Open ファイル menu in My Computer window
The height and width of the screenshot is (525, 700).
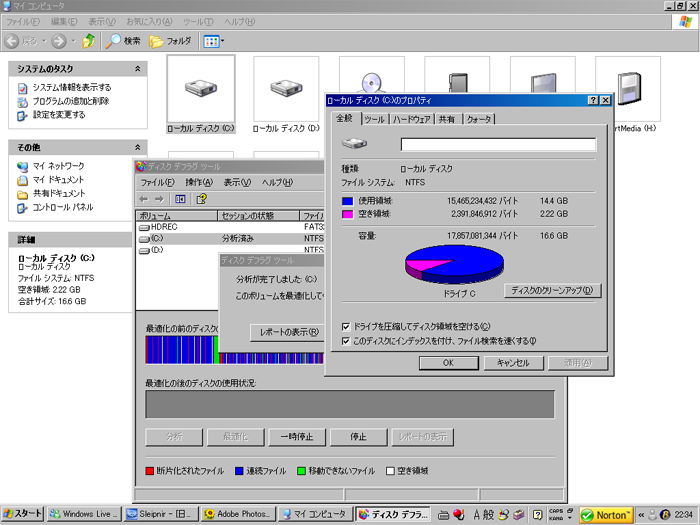(x=23, y=21)
